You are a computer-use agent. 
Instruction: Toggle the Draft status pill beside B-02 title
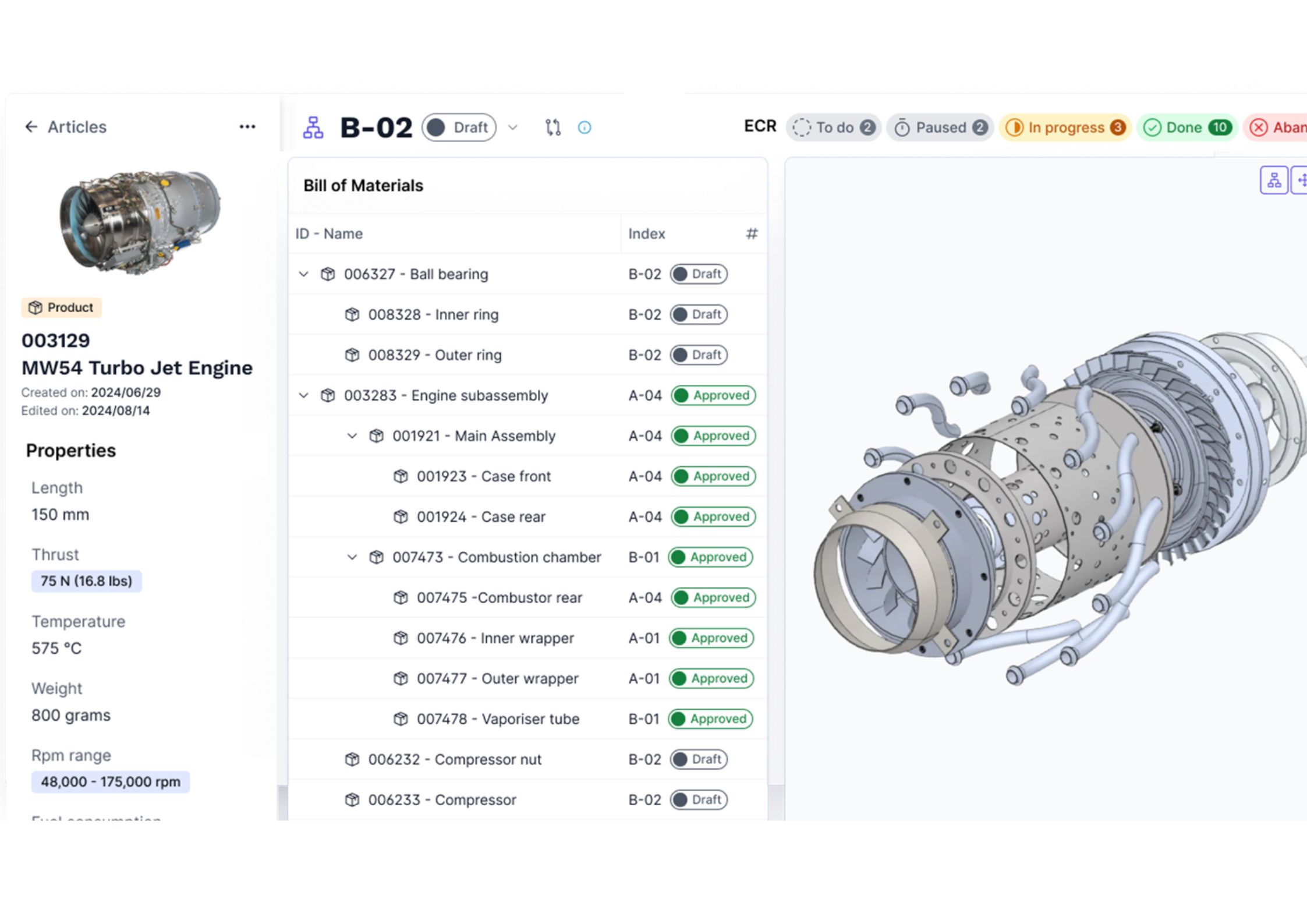coord(459,128)
